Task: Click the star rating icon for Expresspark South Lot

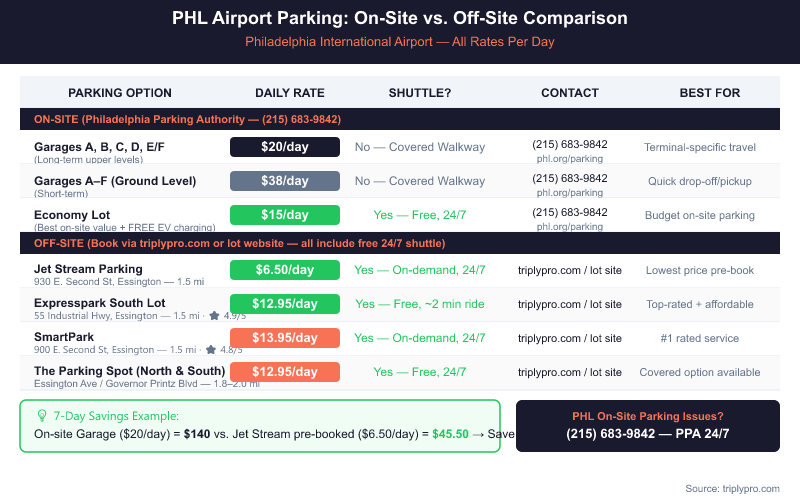Action: (x=213, y=315)
